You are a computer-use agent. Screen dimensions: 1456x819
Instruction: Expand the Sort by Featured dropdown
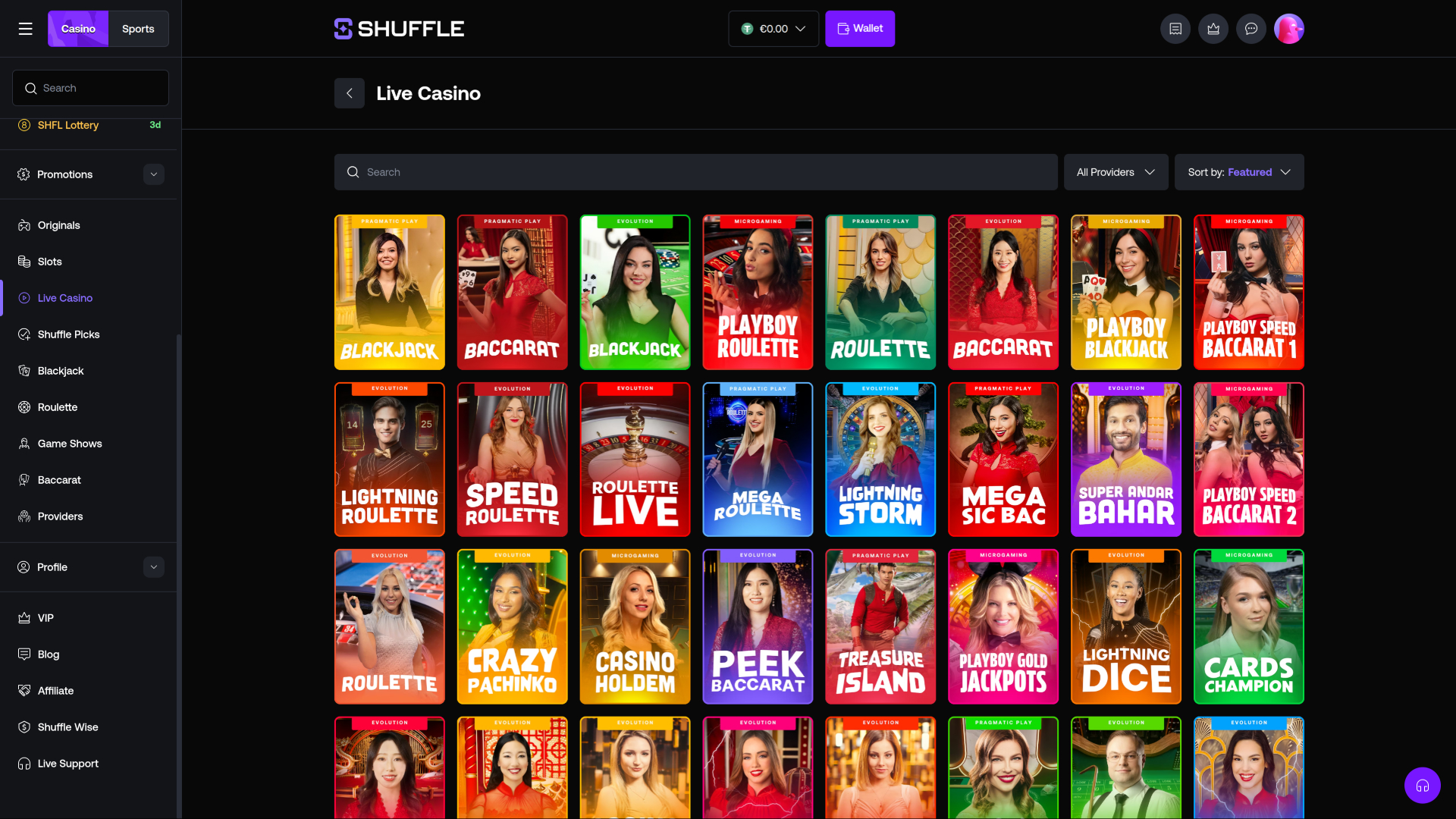click(x=1238, y=171)
